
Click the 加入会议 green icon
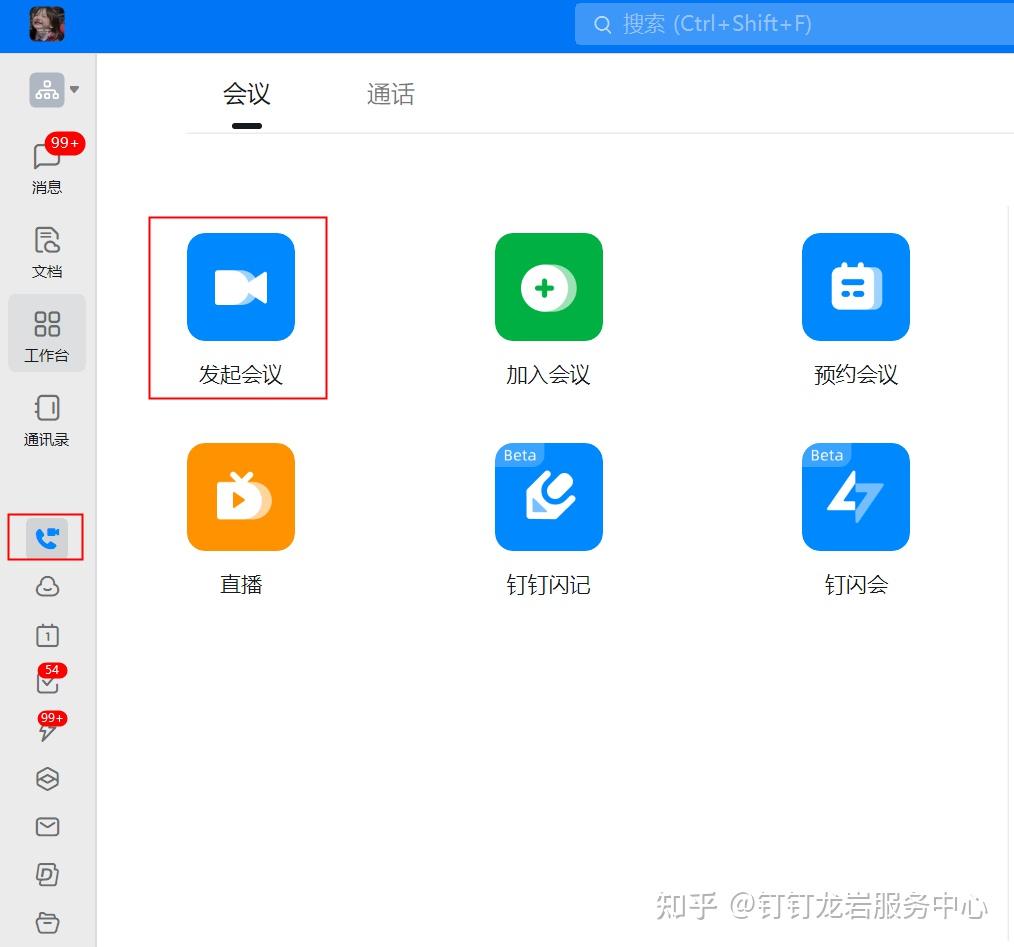[x=548, y=287]
